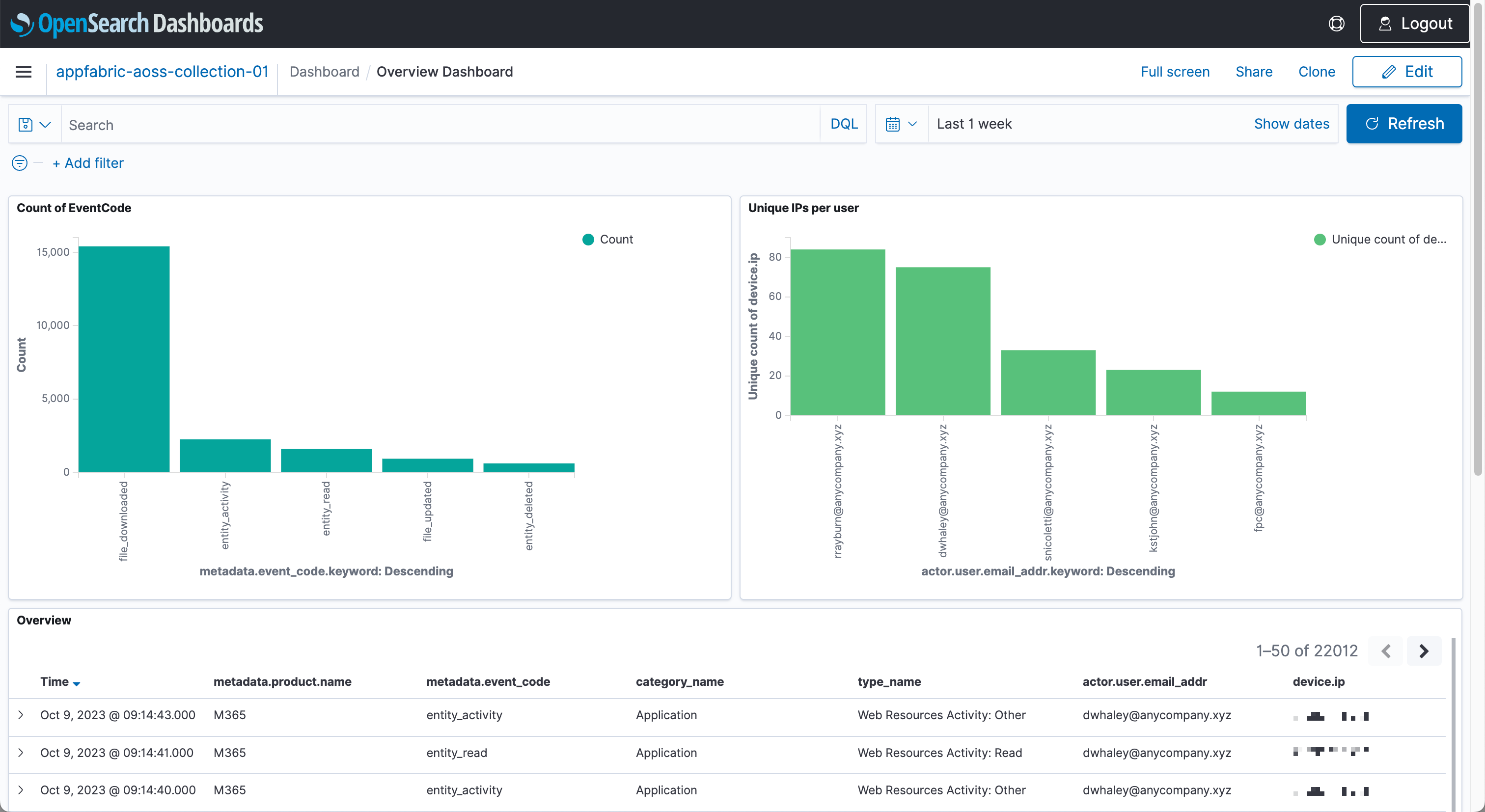Open the Dashboard breadcrumb item
The width and height of the screenshot is (1485, 812).
[x=325, y=72]
